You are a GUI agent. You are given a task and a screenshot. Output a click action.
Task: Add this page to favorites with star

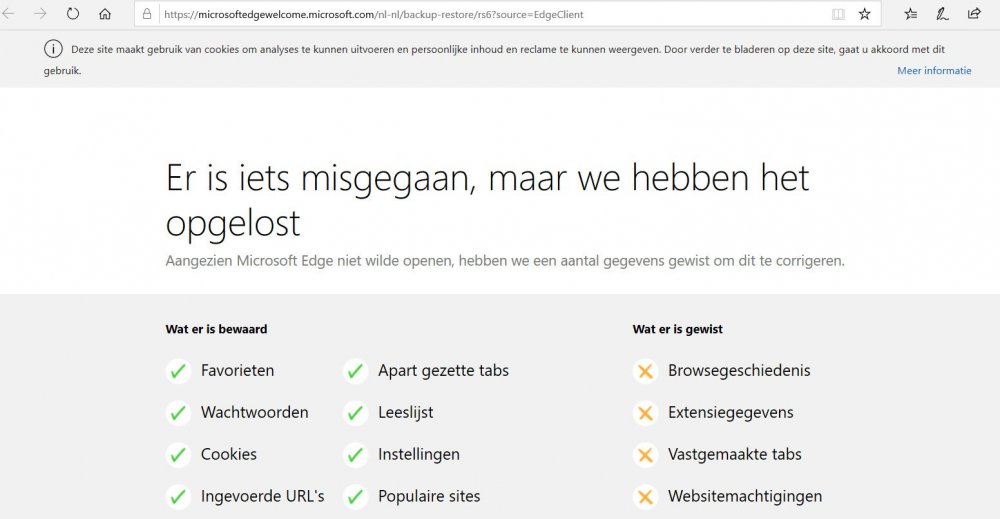point(865,15)
